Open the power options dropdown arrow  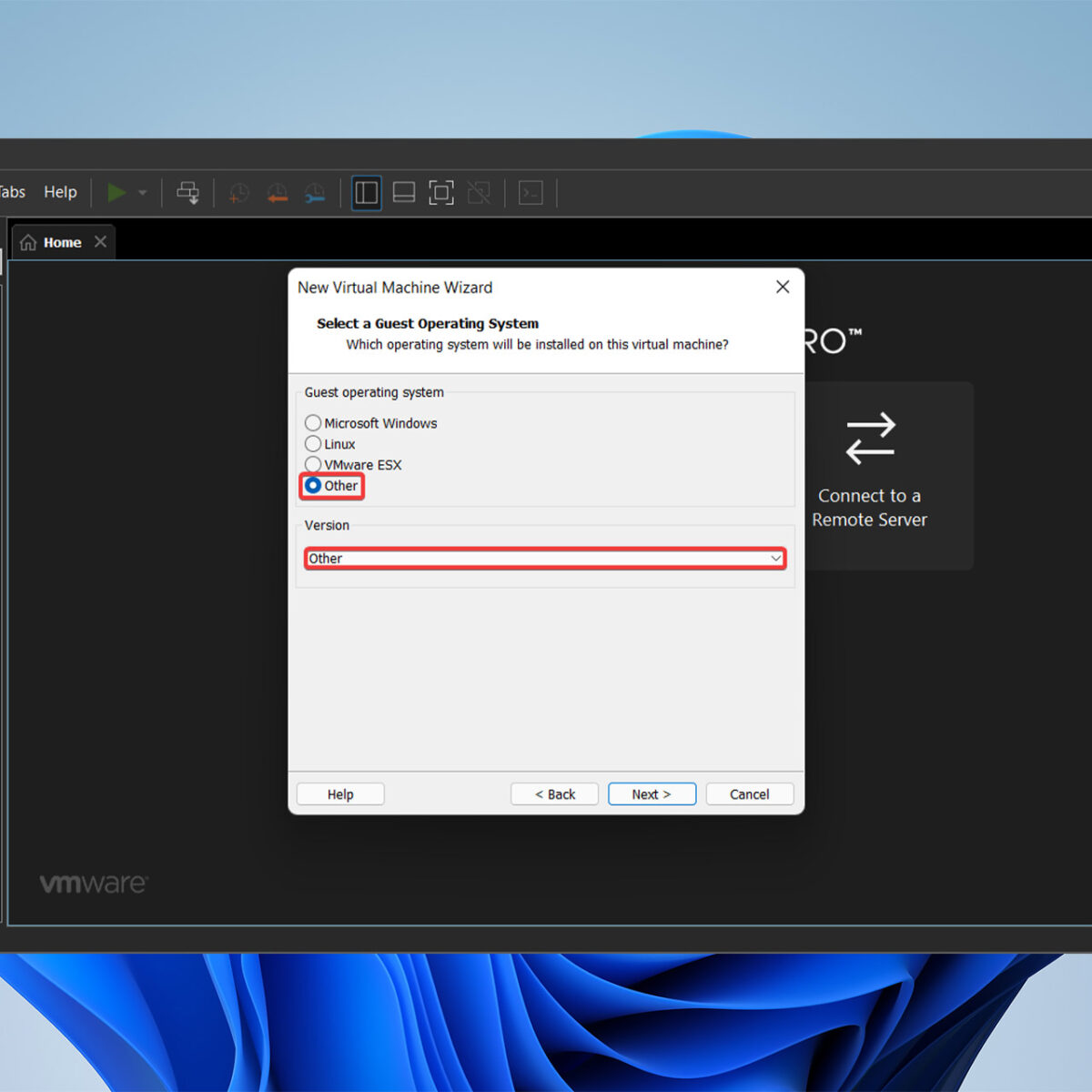click(x=143, y=193)
